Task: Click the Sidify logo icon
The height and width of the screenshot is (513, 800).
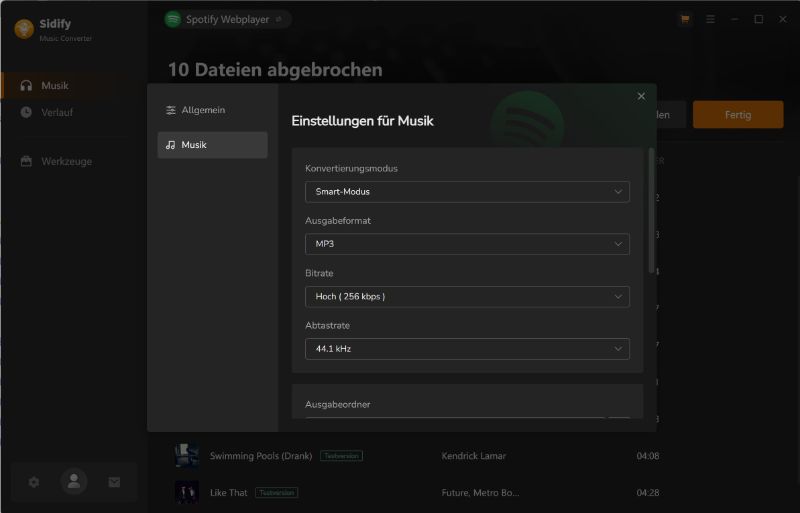Action: [24, 29]
